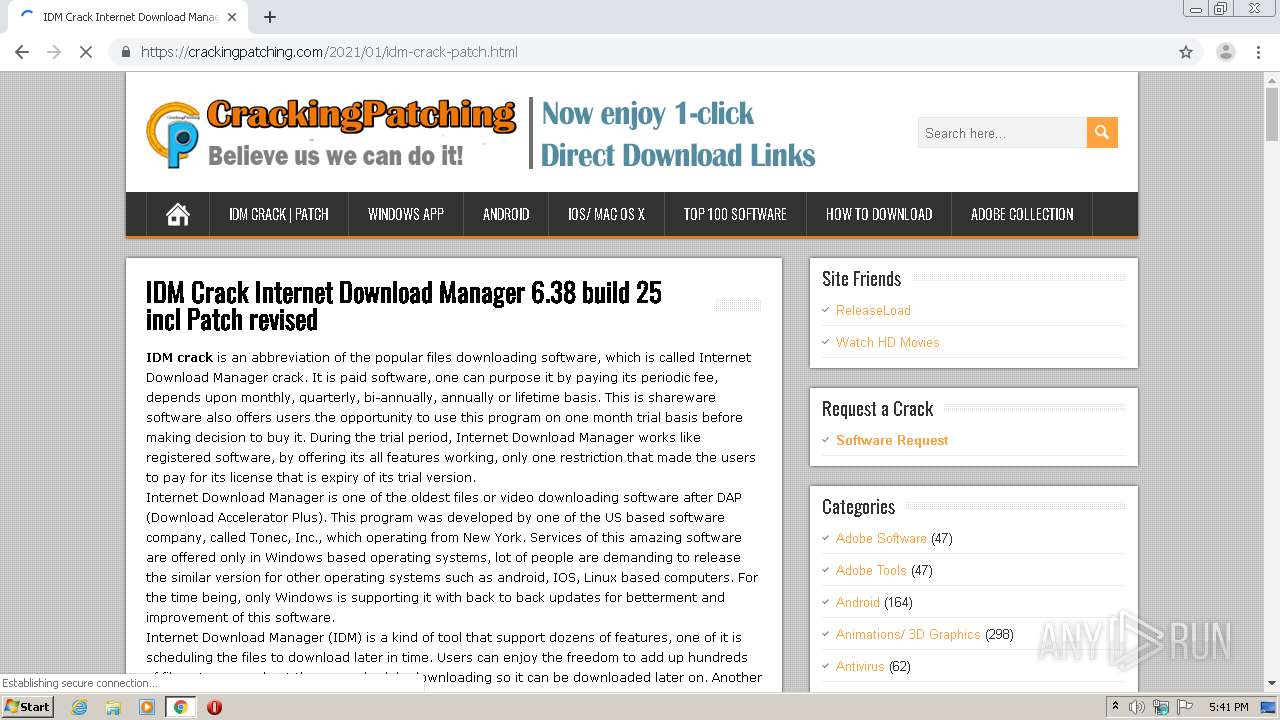The height and width of the screenshot is (720, 1280).
Task: Browse the Adobe Software category
Action: point(881,538)
